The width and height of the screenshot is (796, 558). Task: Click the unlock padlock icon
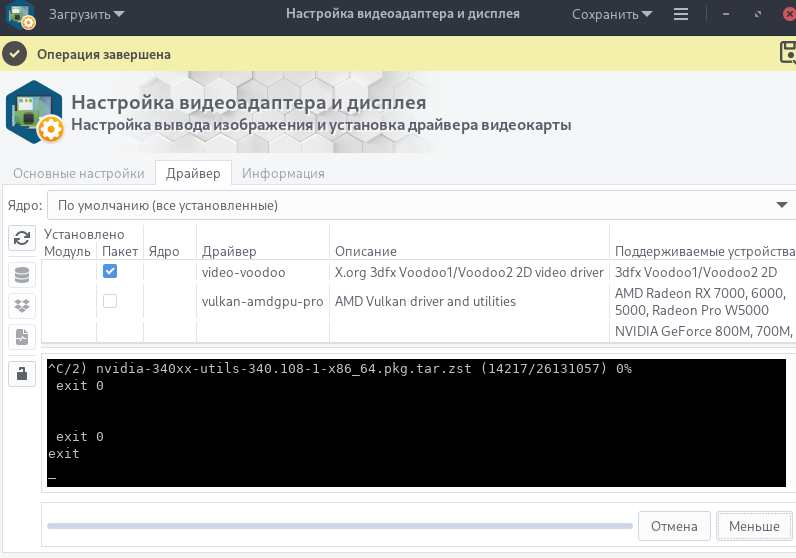click(x=22, y=373)
